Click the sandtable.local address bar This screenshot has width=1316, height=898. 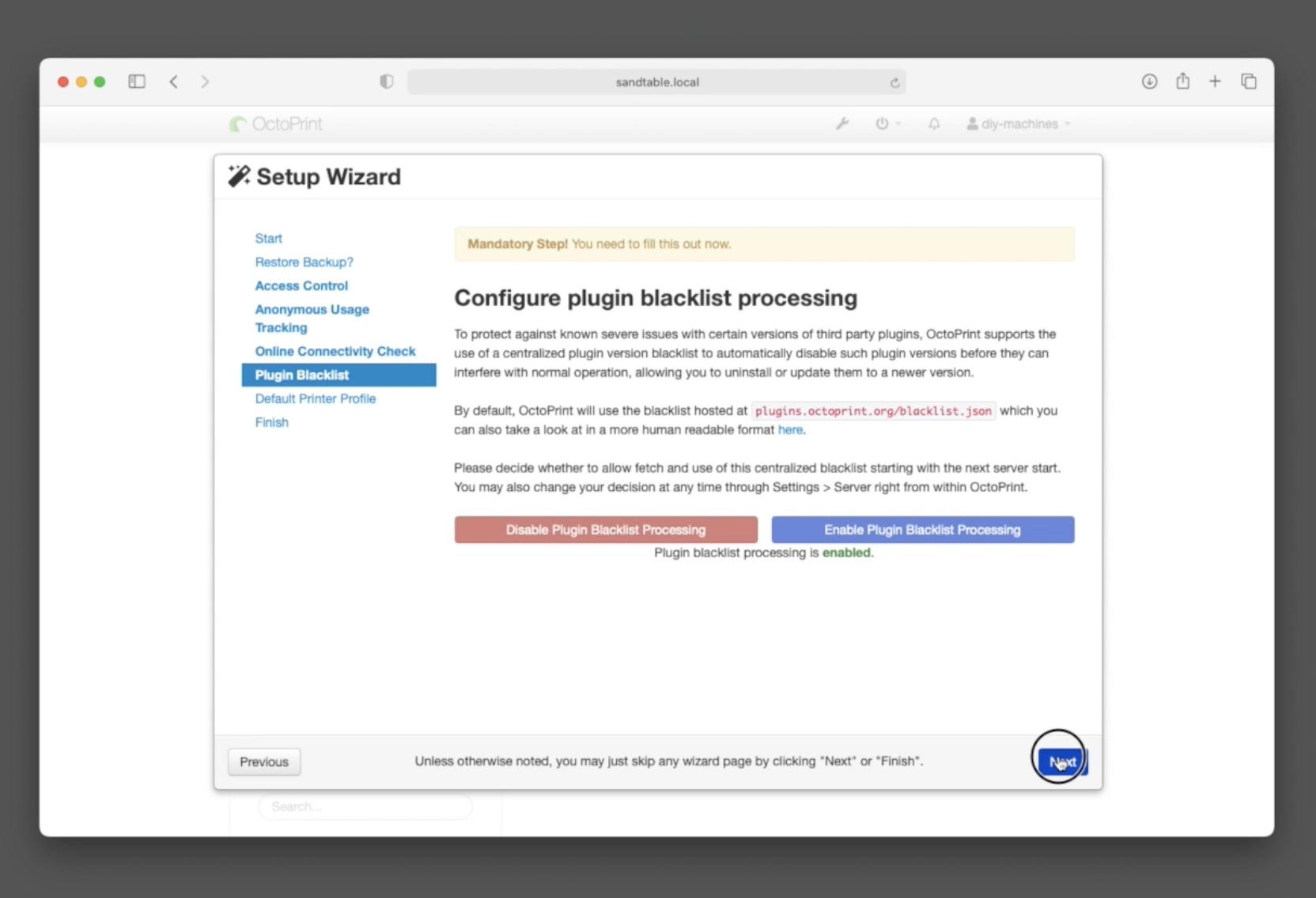tap(656, 82)
